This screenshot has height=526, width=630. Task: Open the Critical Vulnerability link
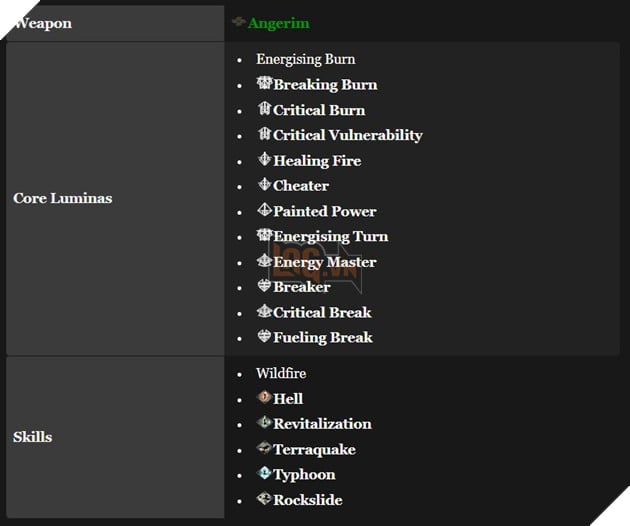pos(347,135)
